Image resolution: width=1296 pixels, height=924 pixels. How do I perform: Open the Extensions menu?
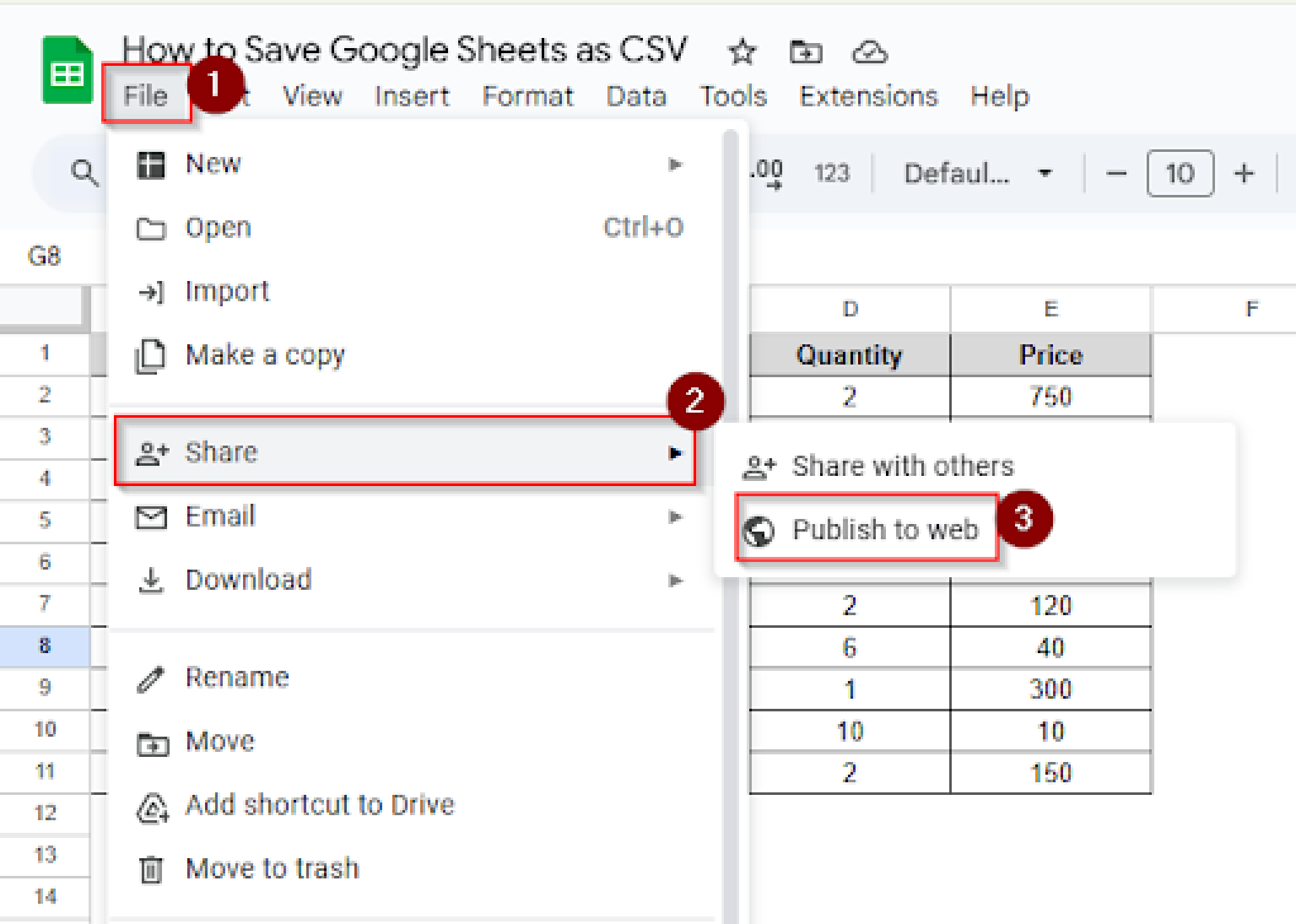[x=868, y=96]
